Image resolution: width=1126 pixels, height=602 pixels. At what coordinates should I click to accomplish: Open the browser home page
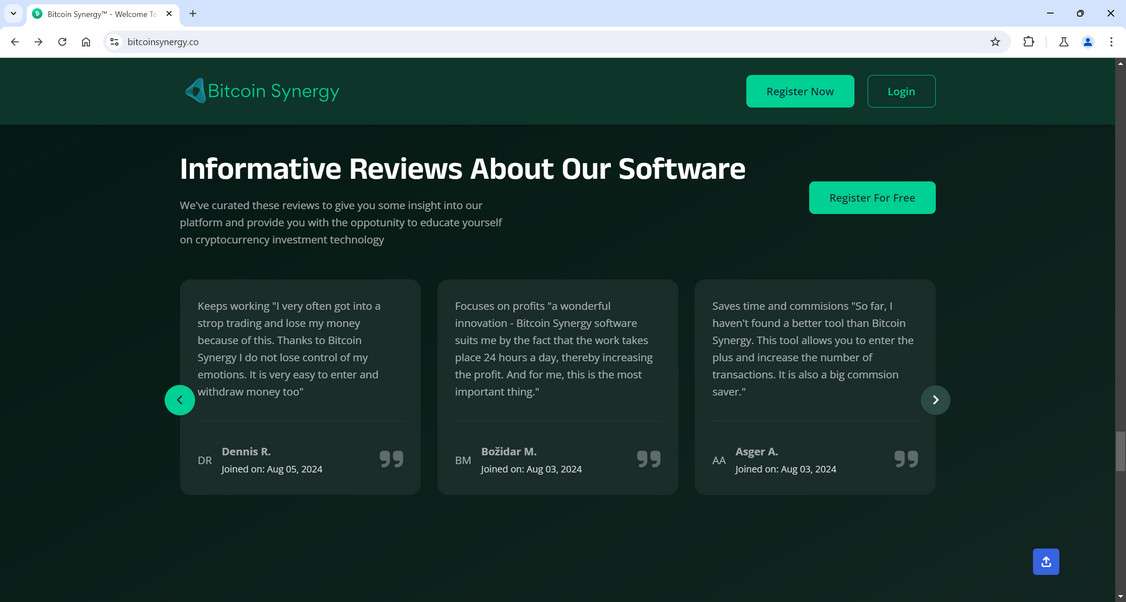(x=86, y=42)
